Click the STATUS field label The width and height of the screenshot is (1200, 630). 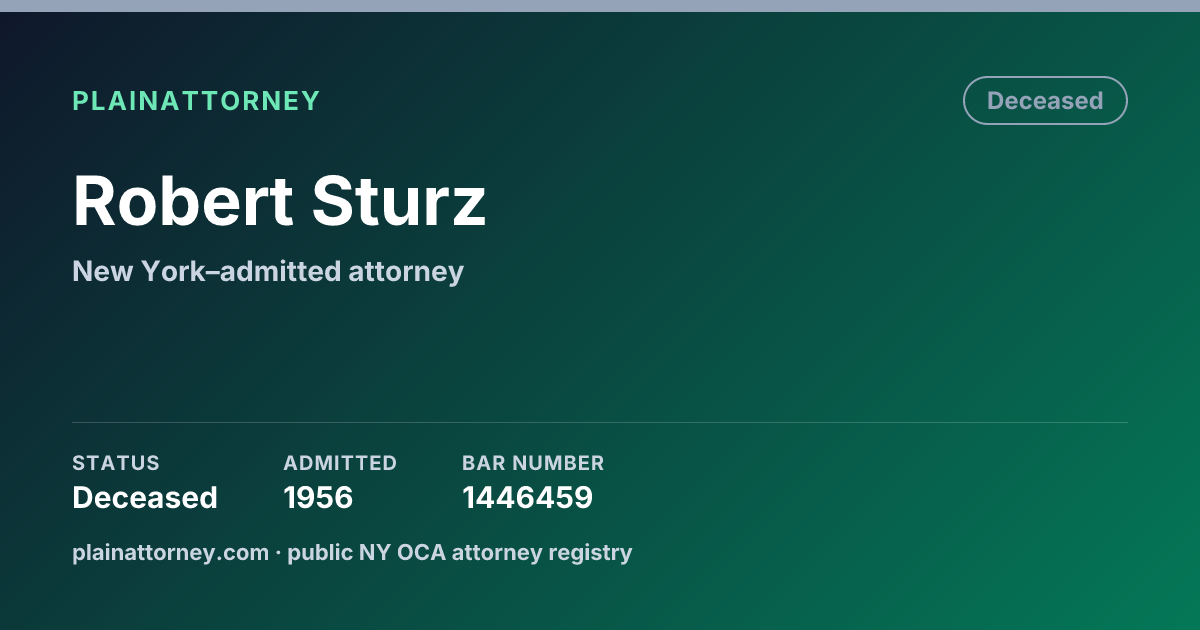116,463
